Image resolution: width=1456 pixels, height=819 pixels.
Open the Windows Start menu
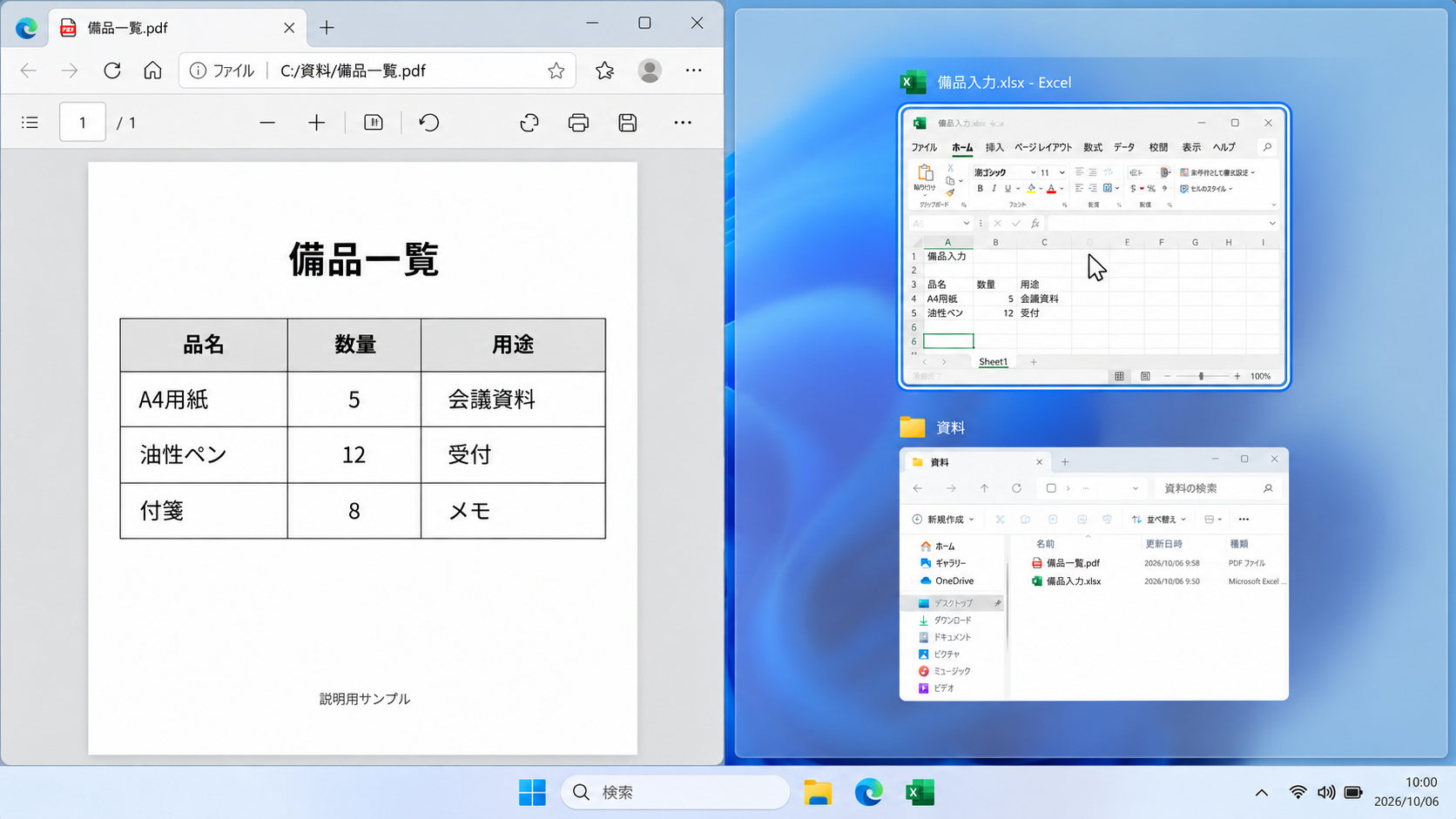point(532,792)
